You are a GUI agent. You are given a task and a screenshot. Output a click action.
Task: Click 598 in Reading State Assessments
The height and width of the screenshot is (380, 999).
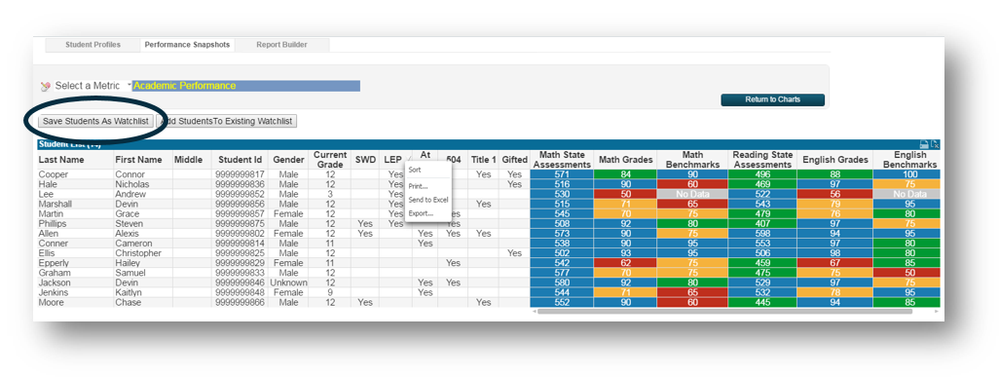762,233
